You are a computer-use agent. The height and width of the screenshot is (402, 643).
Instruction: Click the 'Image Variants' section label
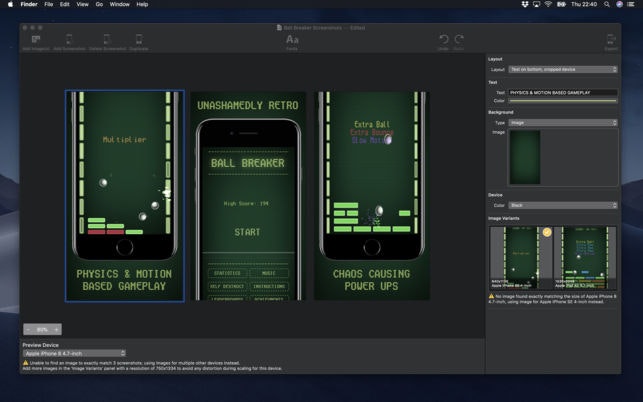pyautogui.click(x=504, y=218)
